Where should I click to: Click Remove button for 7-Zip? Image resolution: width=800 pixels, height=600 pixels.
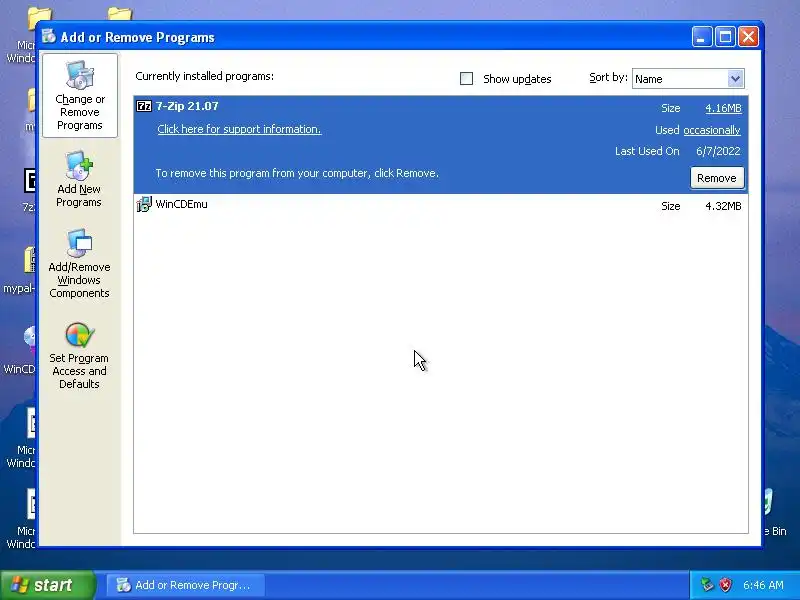(716, 178)
